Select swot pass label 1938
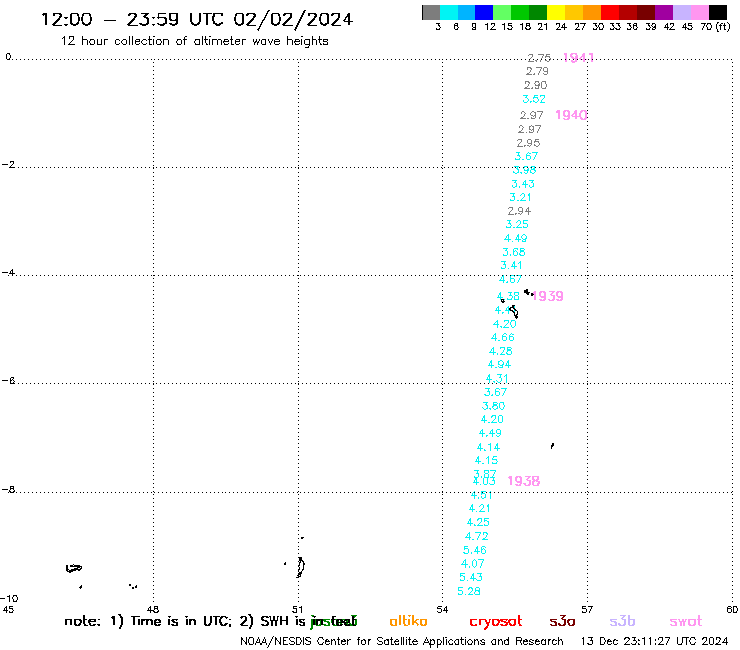Image resolution: width=740 pixels, height=650 pixels. [x=524, y=481]
